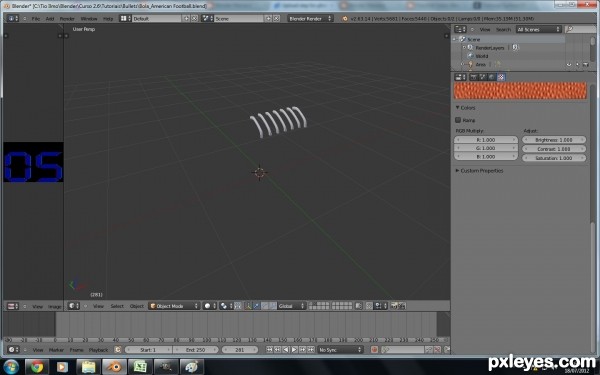This screenshot has width=600, height=375.
Task: Click the current frame 281 field
Action: tap(240, 350)
